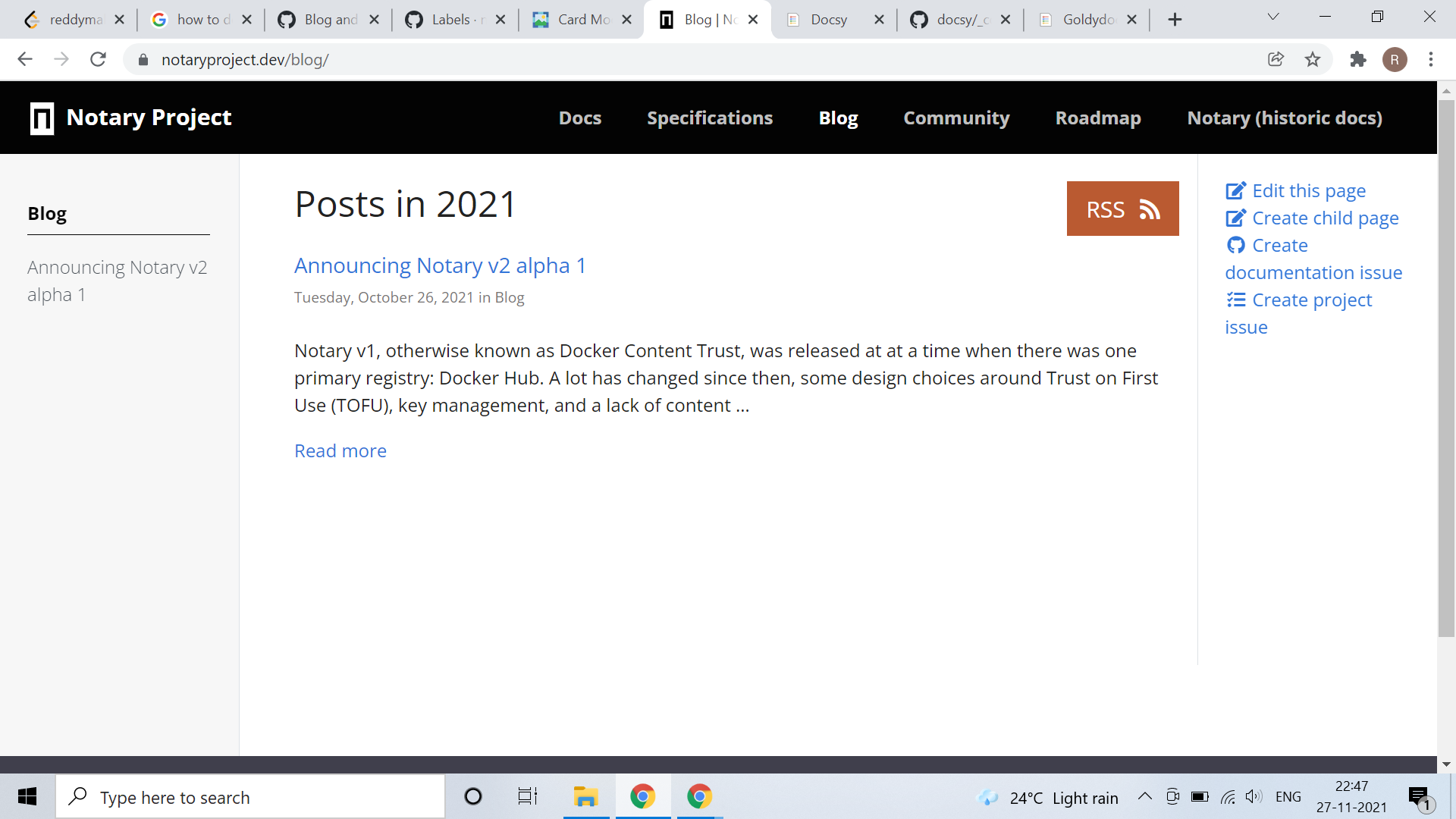1456x819 pixels.
Task: Open the browser extensions puzzle icon
Action: [x=1358, y=59]
